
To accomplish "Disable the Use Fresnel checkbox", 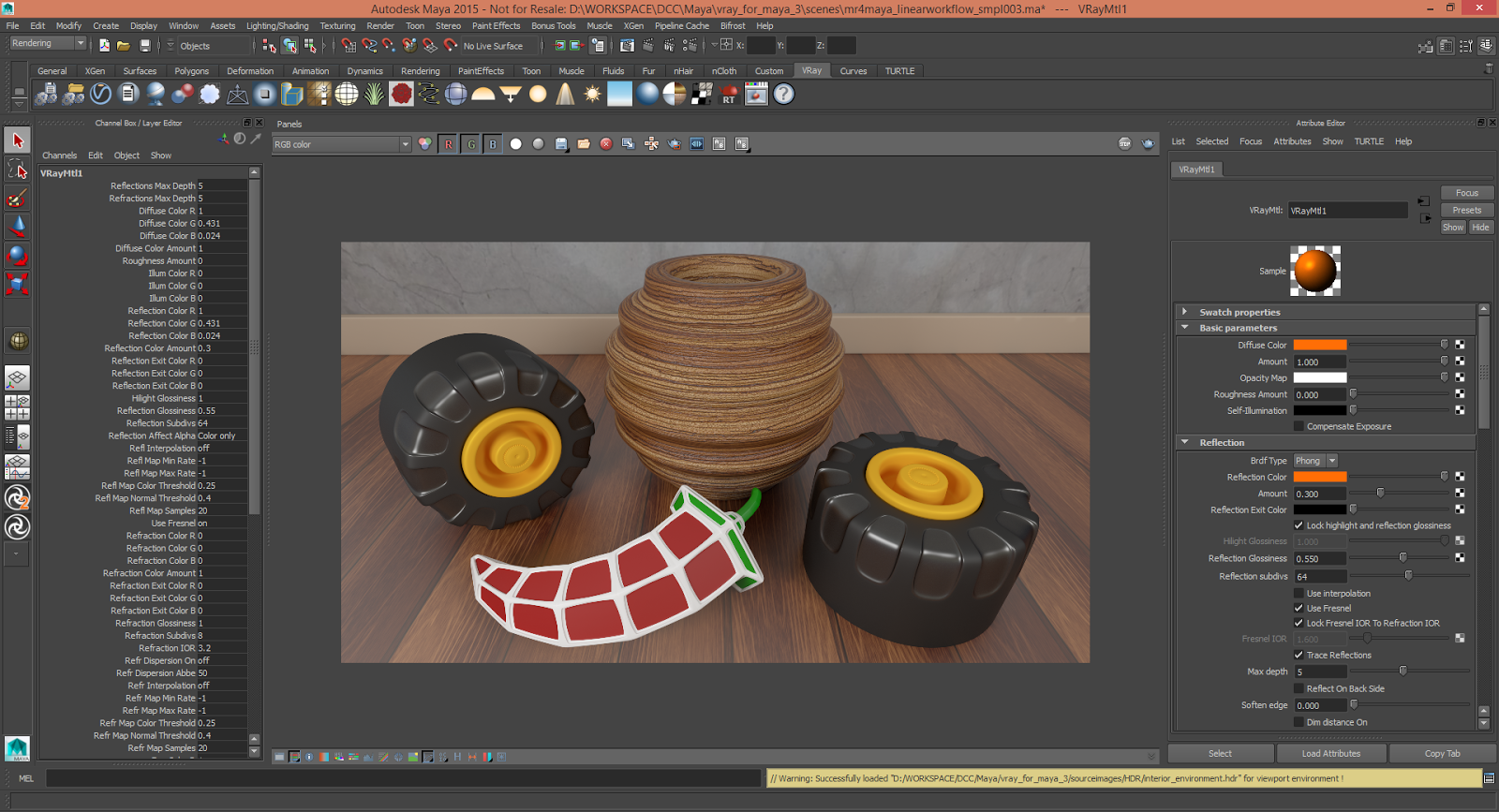I will pos(1299,608).
